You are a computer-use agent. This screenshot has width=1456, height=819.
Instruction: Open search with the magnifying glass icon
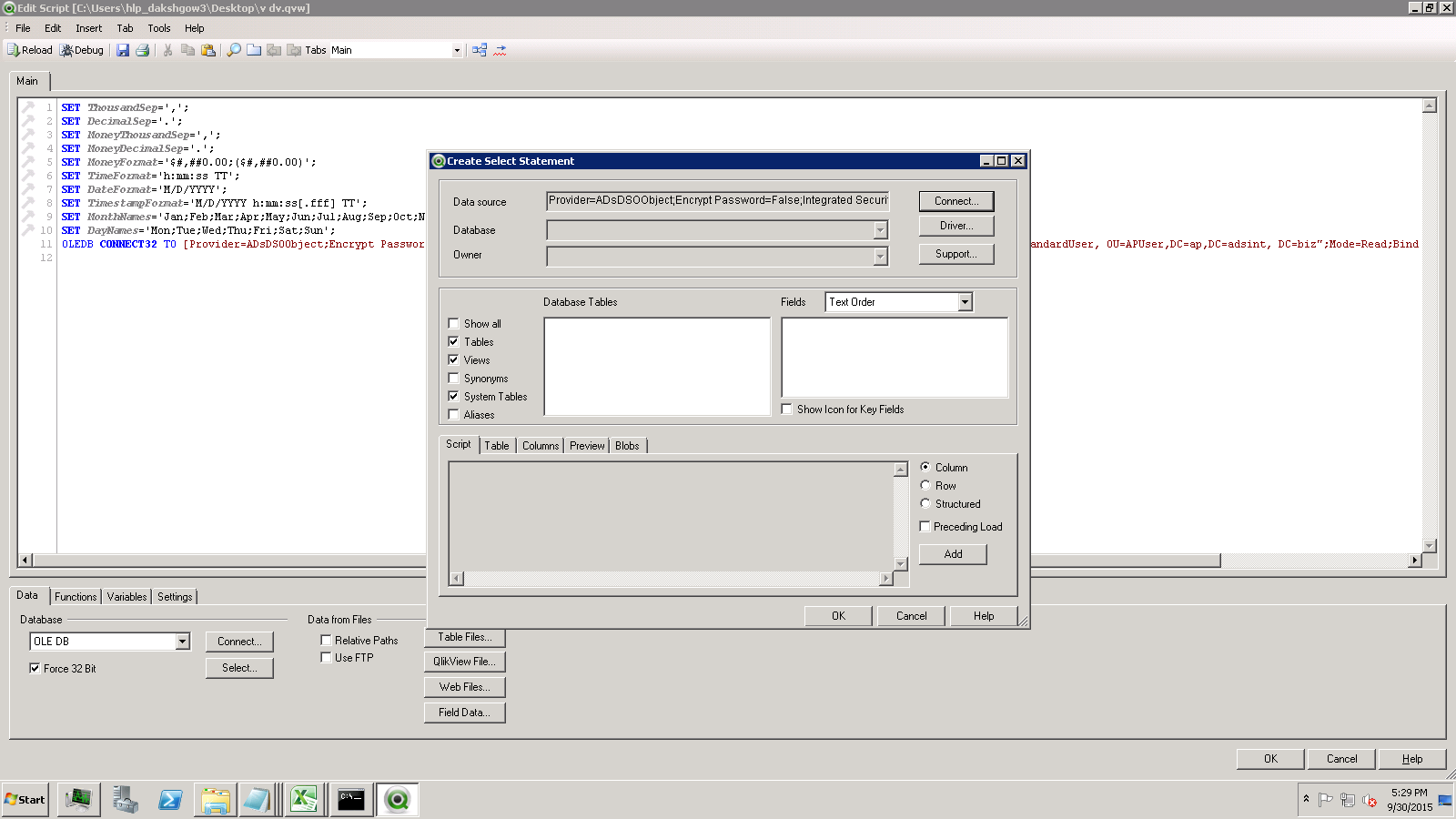tap(234, 50)
